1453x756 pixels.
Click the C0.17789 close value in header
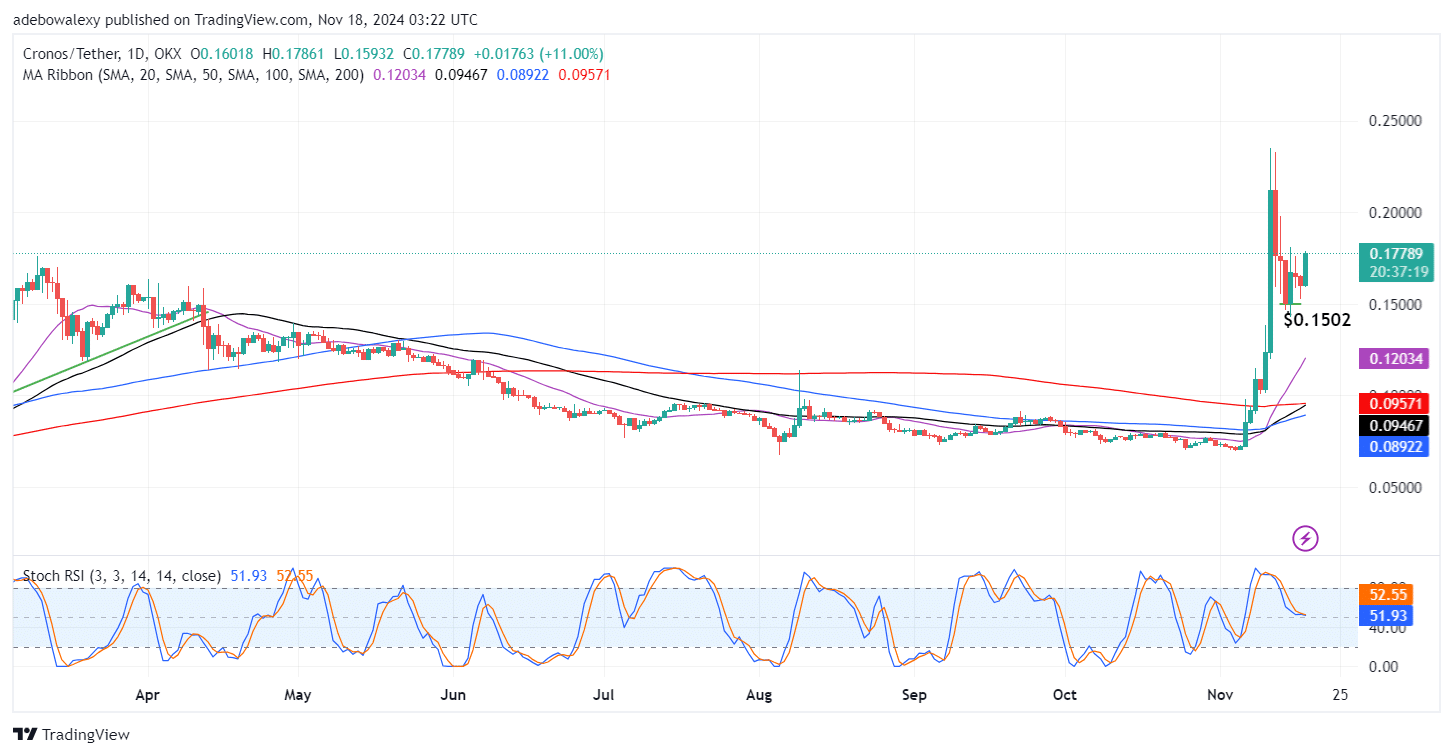[x=435, y=54]
